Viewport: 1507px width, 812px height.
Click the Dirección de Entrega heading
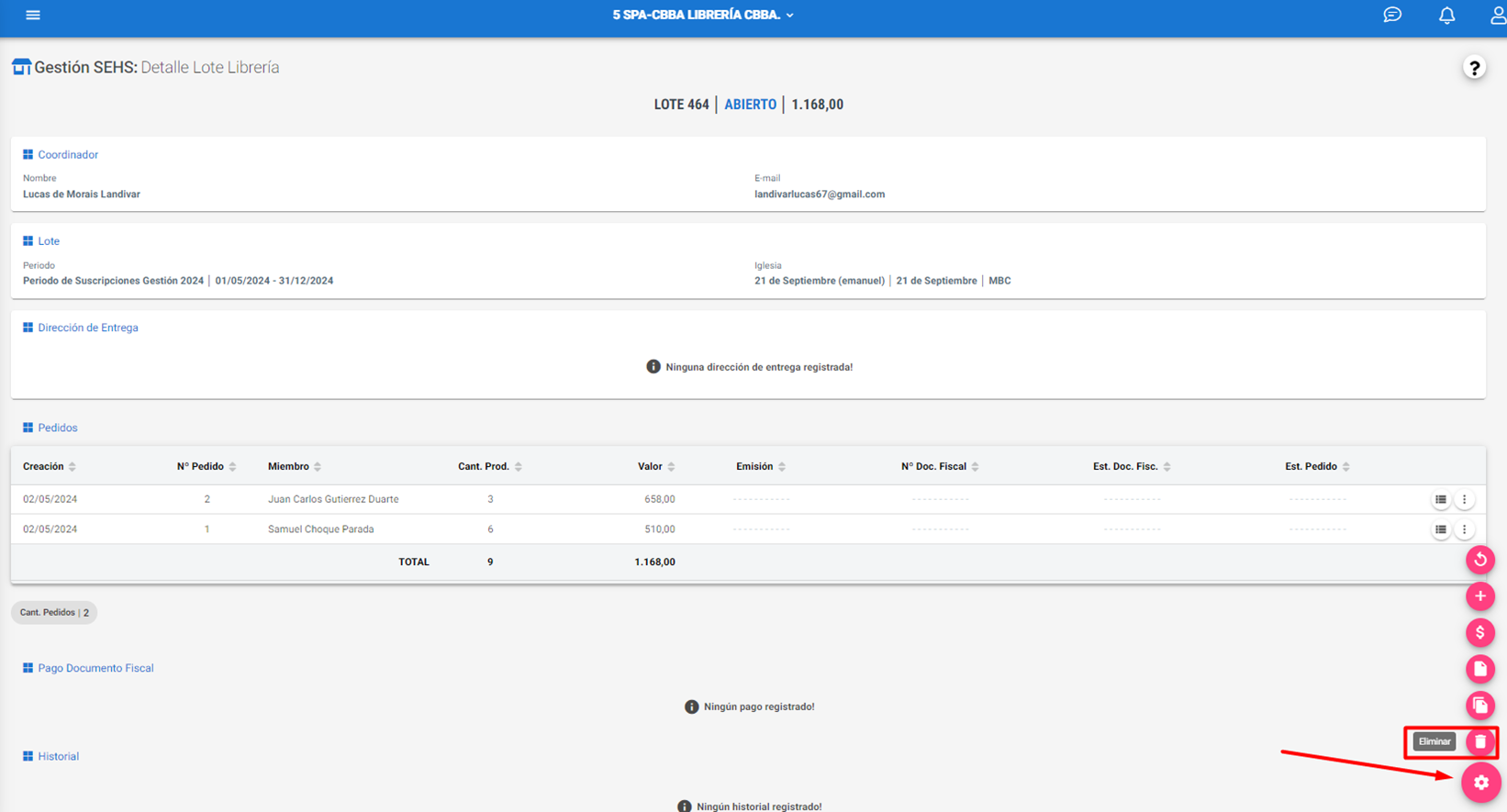click(x=88, y=328)
